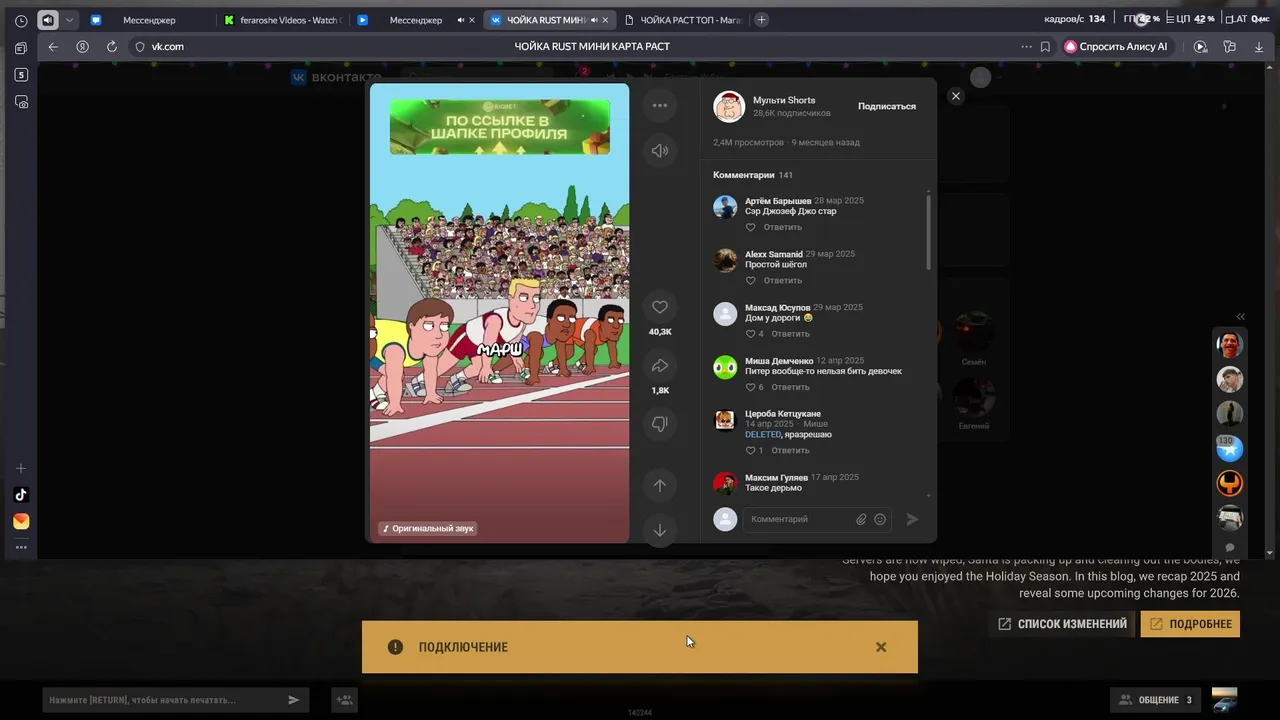Screen dimensions: 1280x720
Task: Open the three-dots video options menu
Action: [660, 105]
